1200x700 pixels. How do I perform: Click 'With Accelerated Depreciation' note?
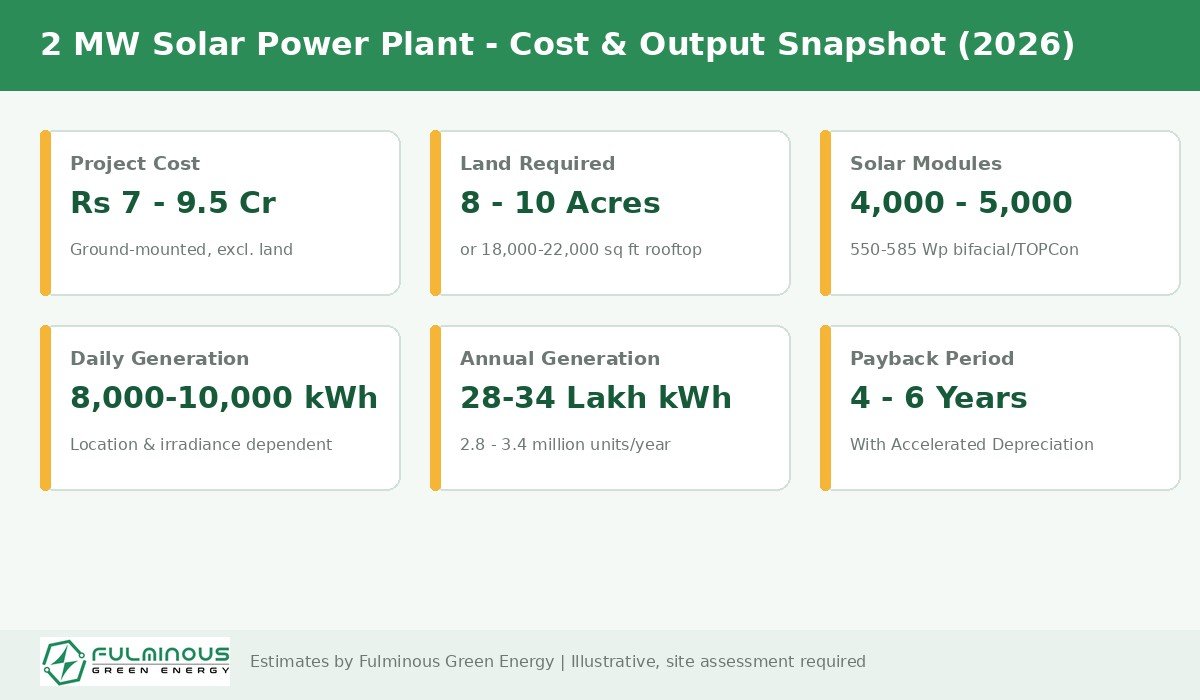(x=972, y=445)
